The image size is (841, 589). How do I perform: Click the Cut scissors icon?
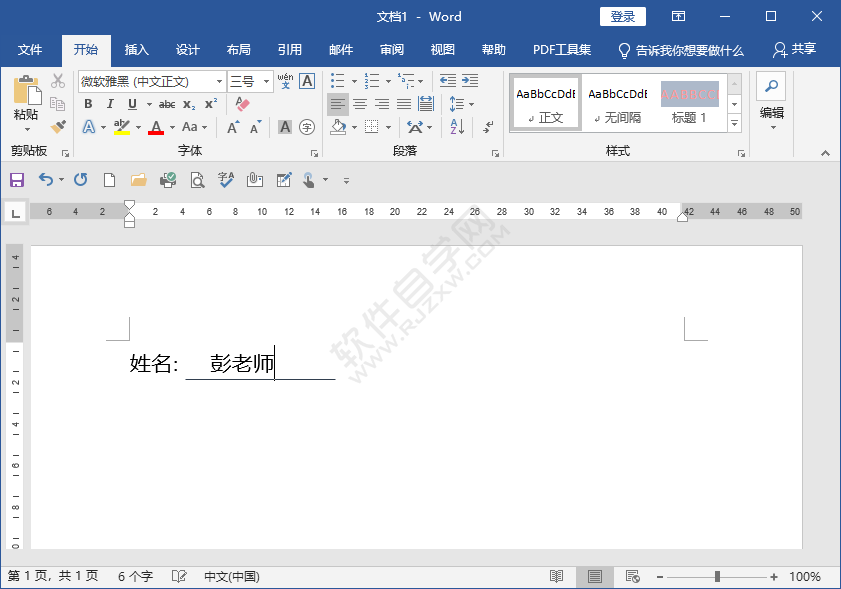(58, 81)
